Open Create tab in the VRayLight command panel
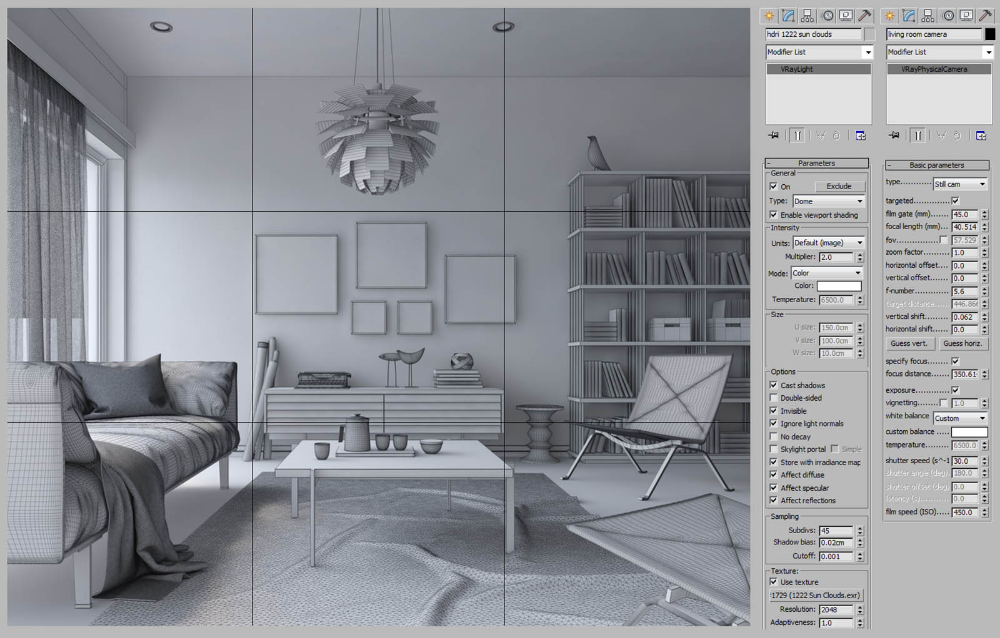 pyautogui.click(x=769, y=16)
